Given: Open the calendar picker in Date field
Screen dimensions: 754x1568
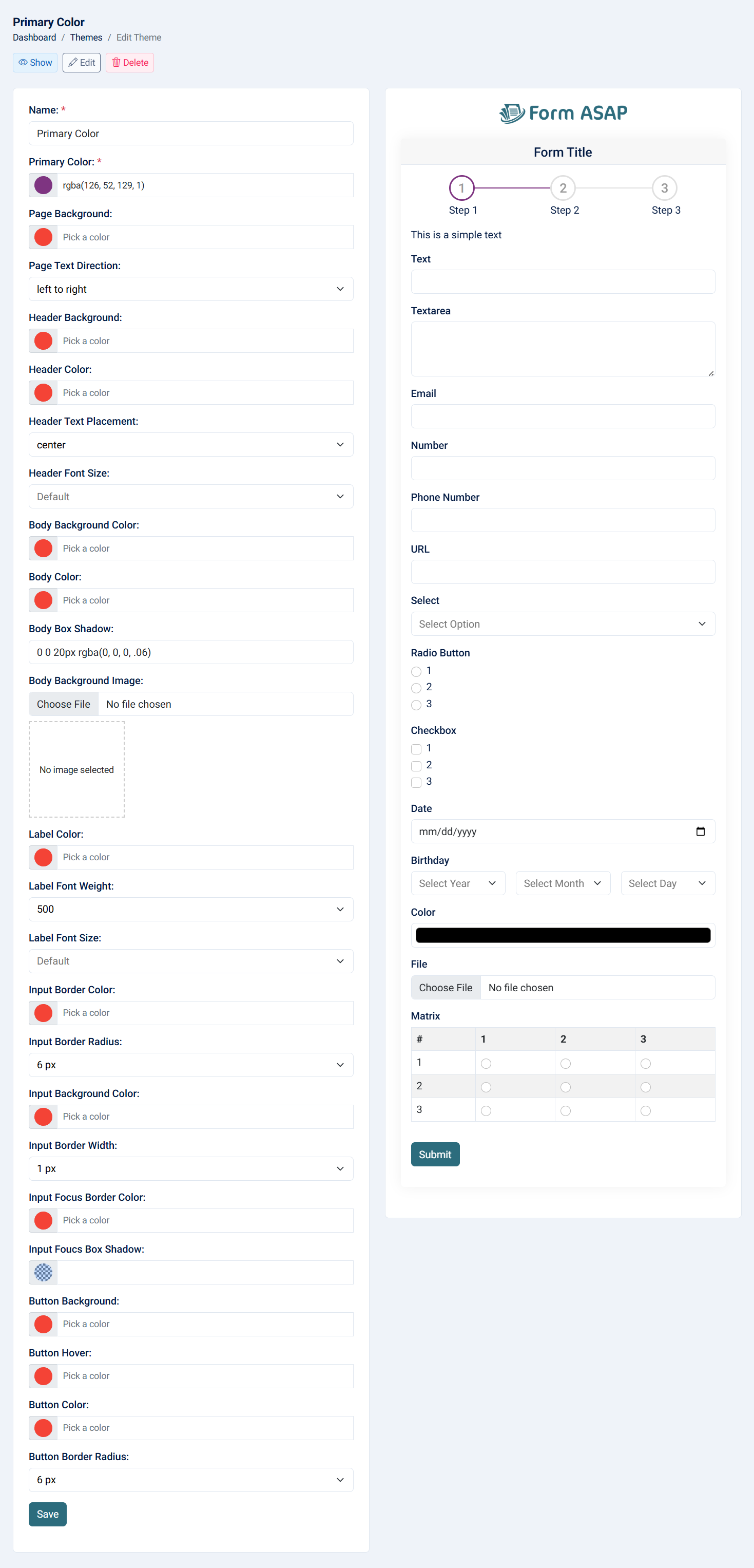Looking at the screenshot, I should [x=700, y=832].
